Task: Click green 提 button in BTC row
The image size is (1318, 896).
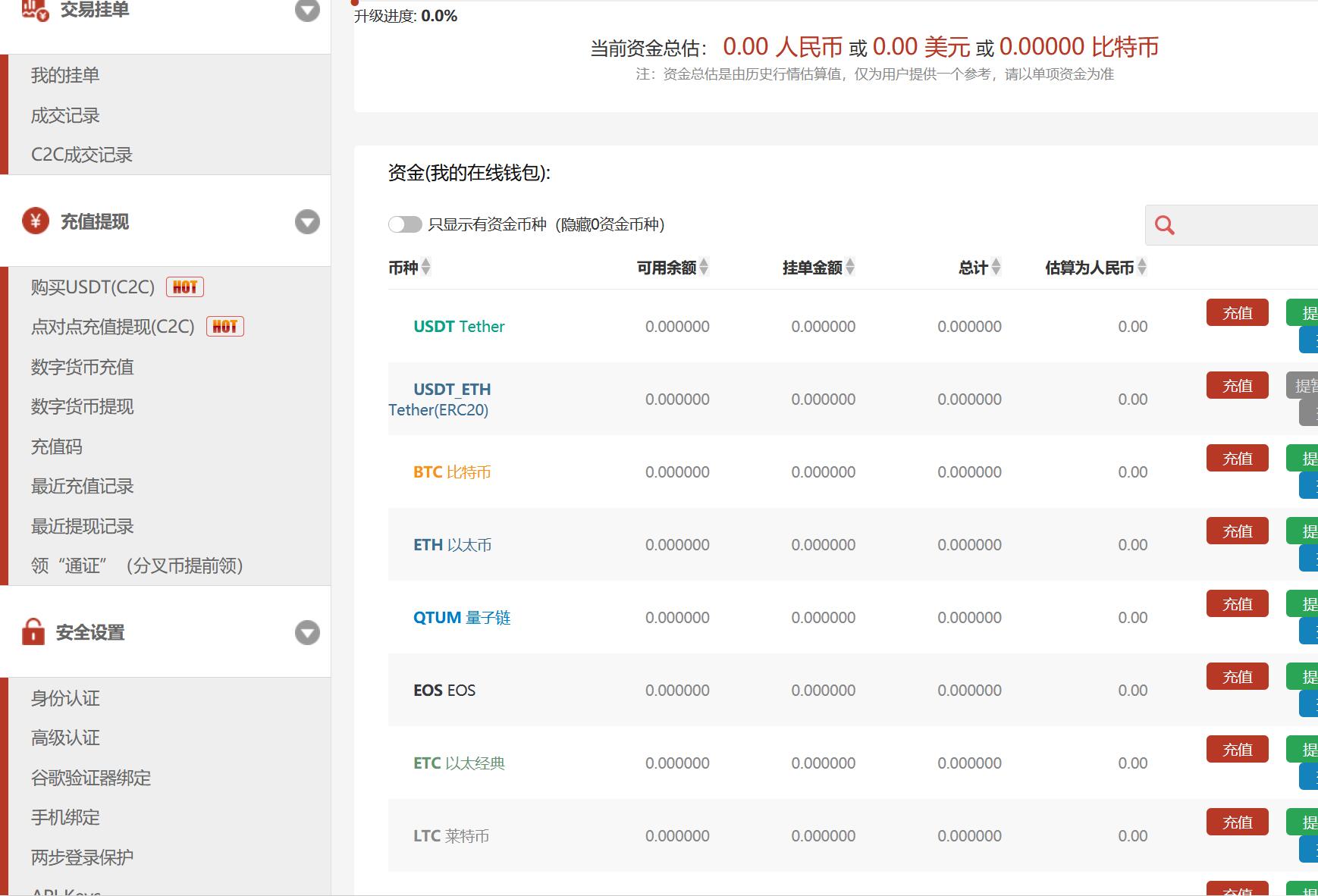Action: click(x=1302, y=459)
